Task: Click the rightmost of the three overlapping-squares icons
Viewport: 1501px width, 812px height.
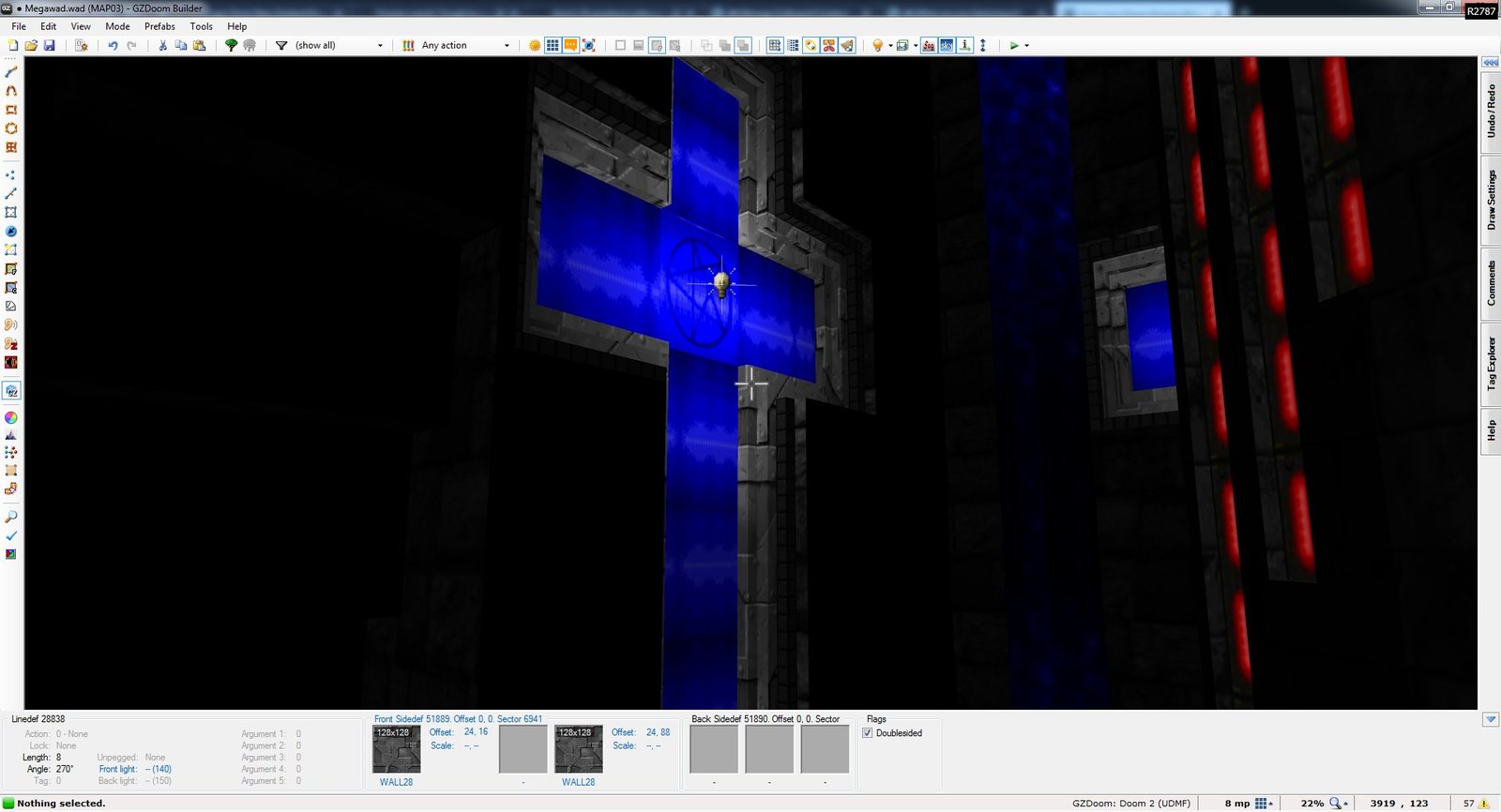Action: [x=743, y=45]
